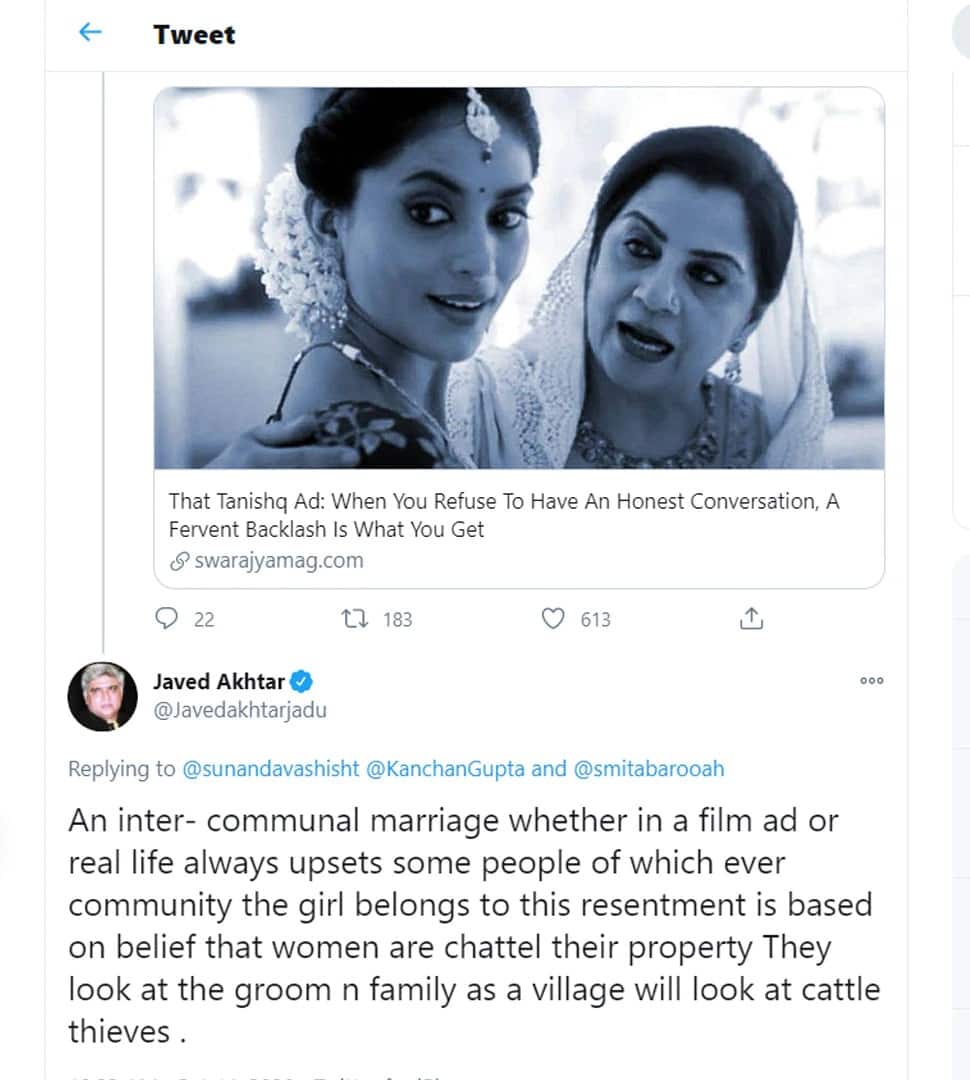Open the three-dot more options menu

871,681
